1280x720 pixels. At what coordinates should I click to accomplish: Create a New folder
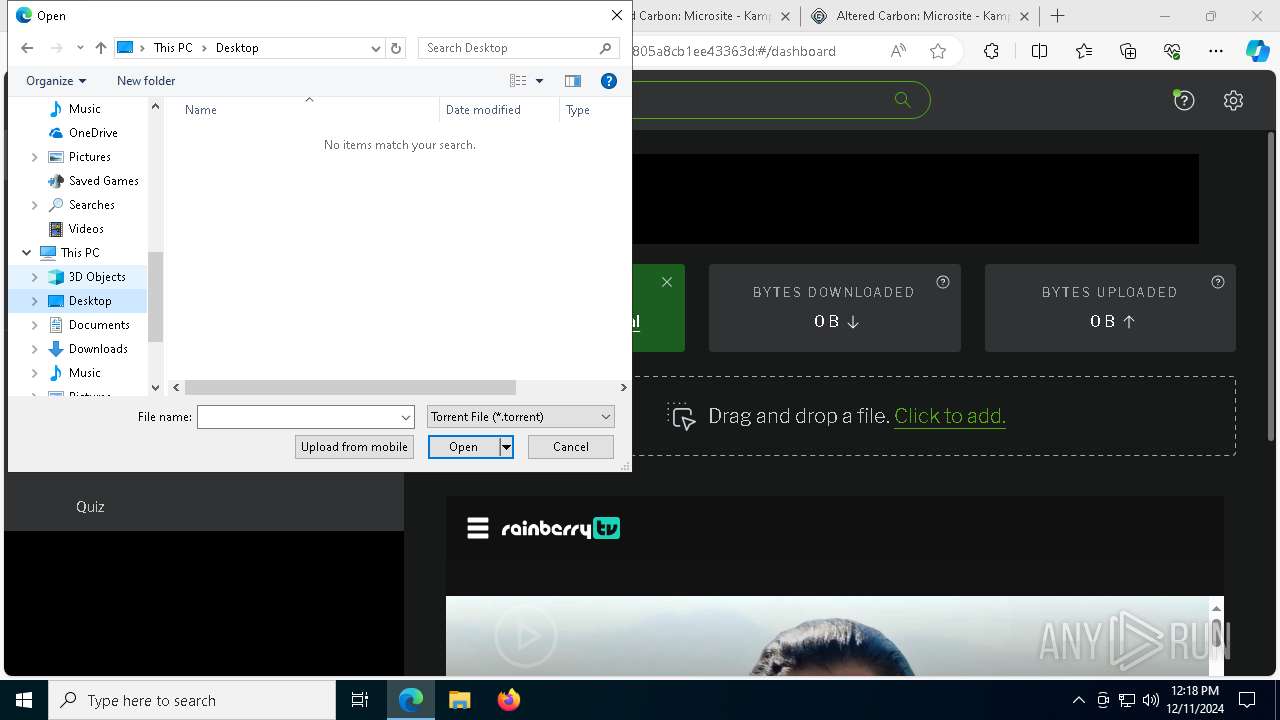[146, 81]
